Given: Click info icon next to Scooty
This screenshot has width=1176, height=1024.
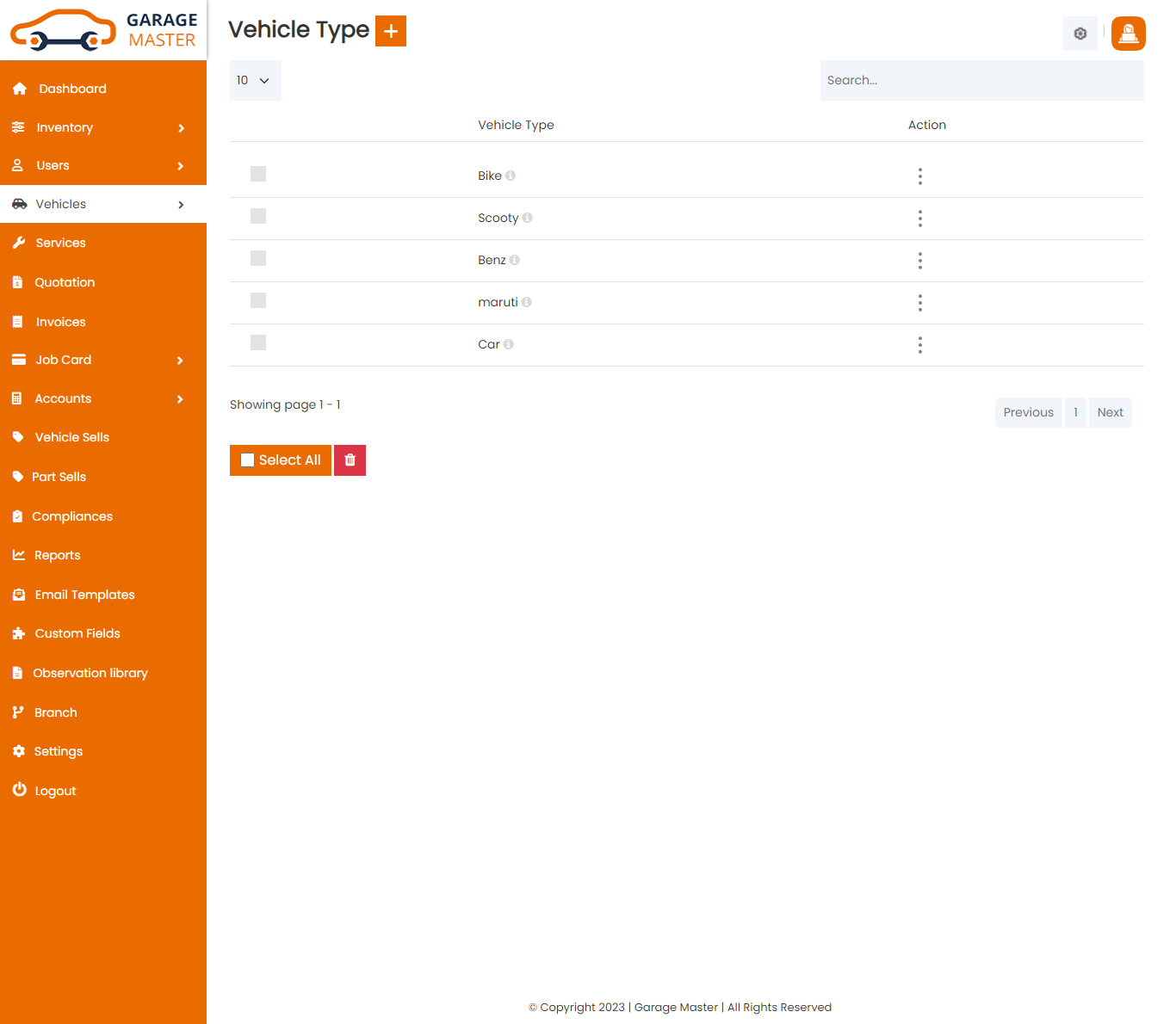Looking at the screenshot, I should (528, 218).
